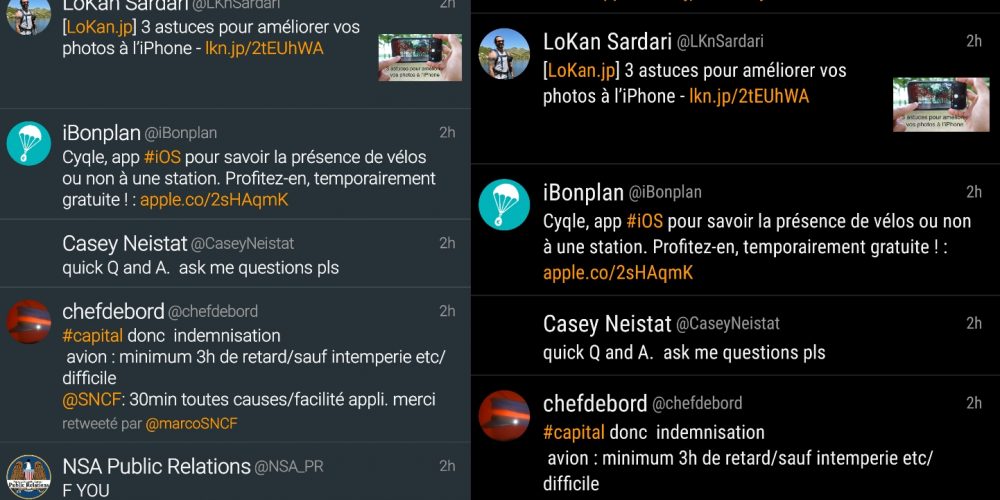The image size is (1000, 500).
Task: Open the @marcoSNCF retweeter profile
Action: [192, 424]
